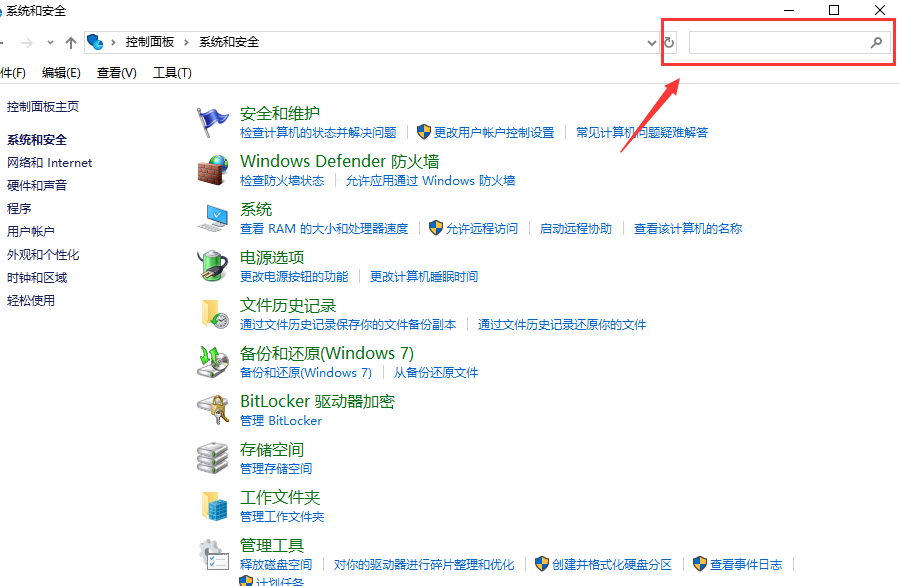The width and height of the screenshot is (900, 586).
Task: Click the shield icon beside 创建并格式化硬盘分区
Action: pyautogui.click(x=542, y=564)
